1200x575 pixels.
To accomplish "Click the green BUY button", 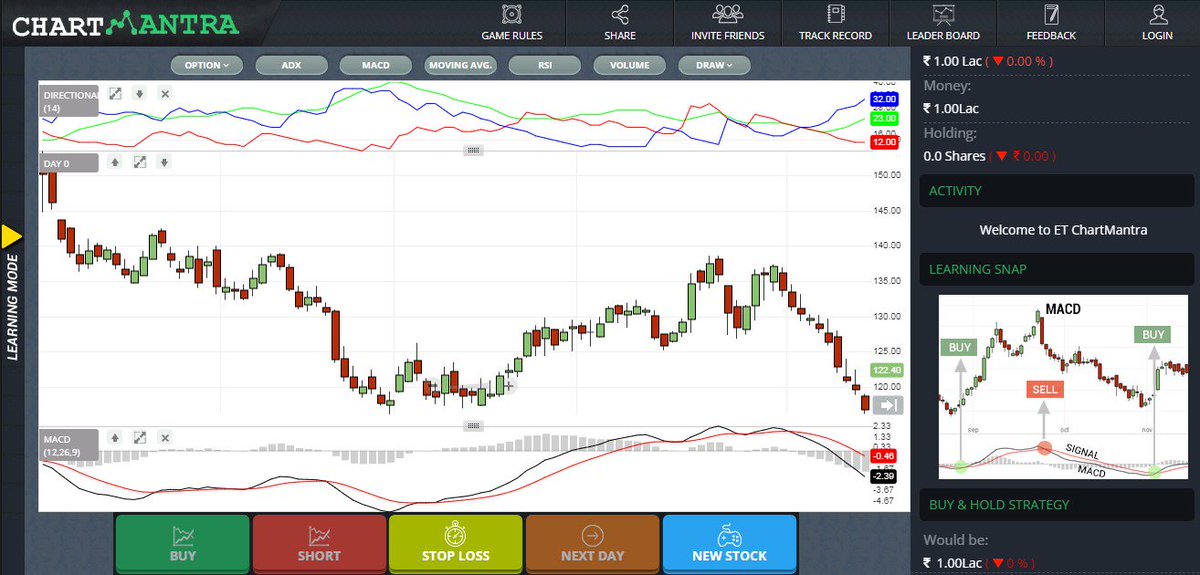I will tap(183, 543).
